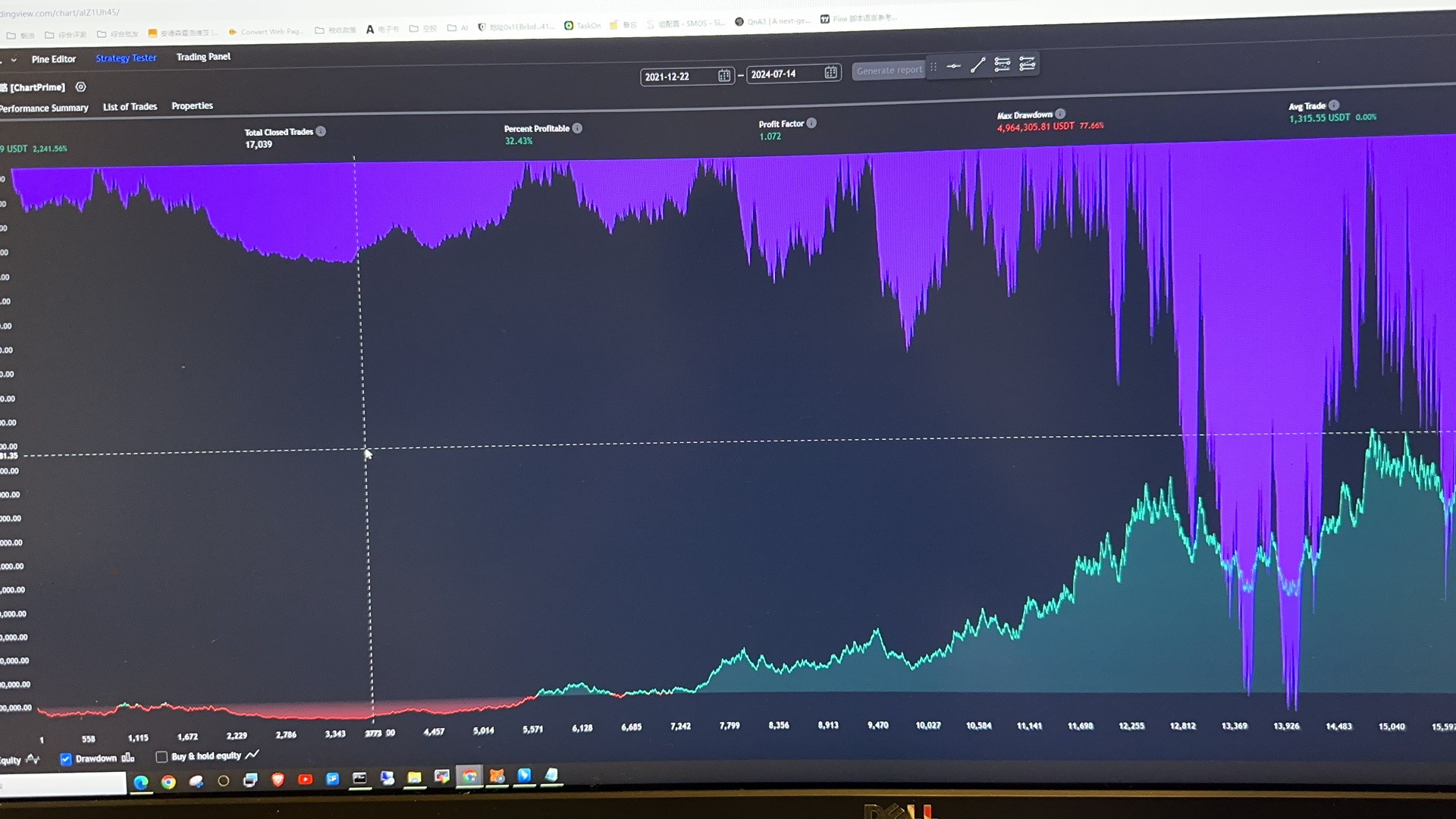Click the info icon next to Avg Trade
This screenshot has height=819, width=1456.
1333,105
